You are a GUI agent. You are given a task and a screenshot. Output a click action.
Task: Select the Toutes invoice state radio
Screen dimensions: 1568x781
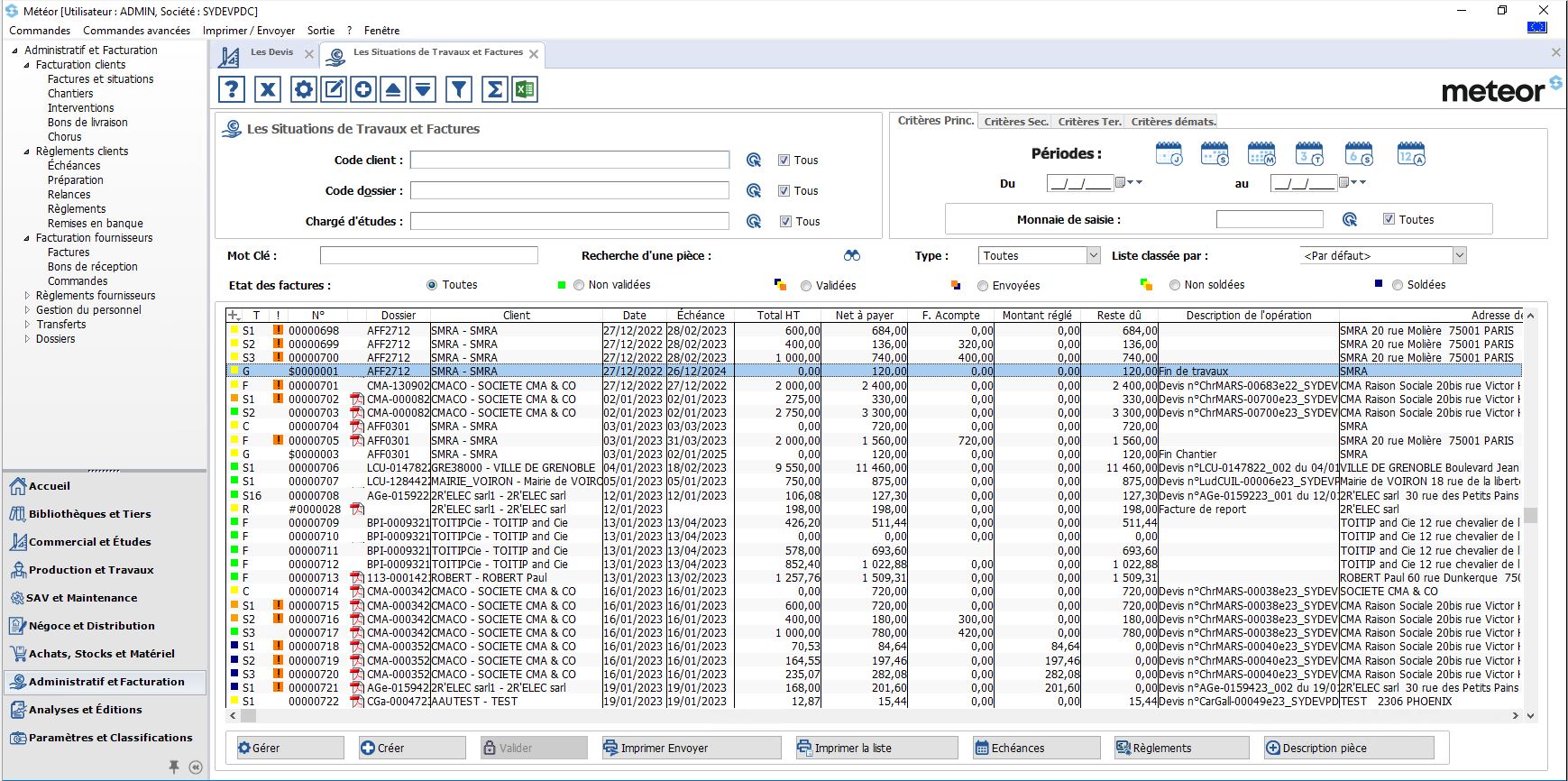pyautogui.click(x=433, y=285)
